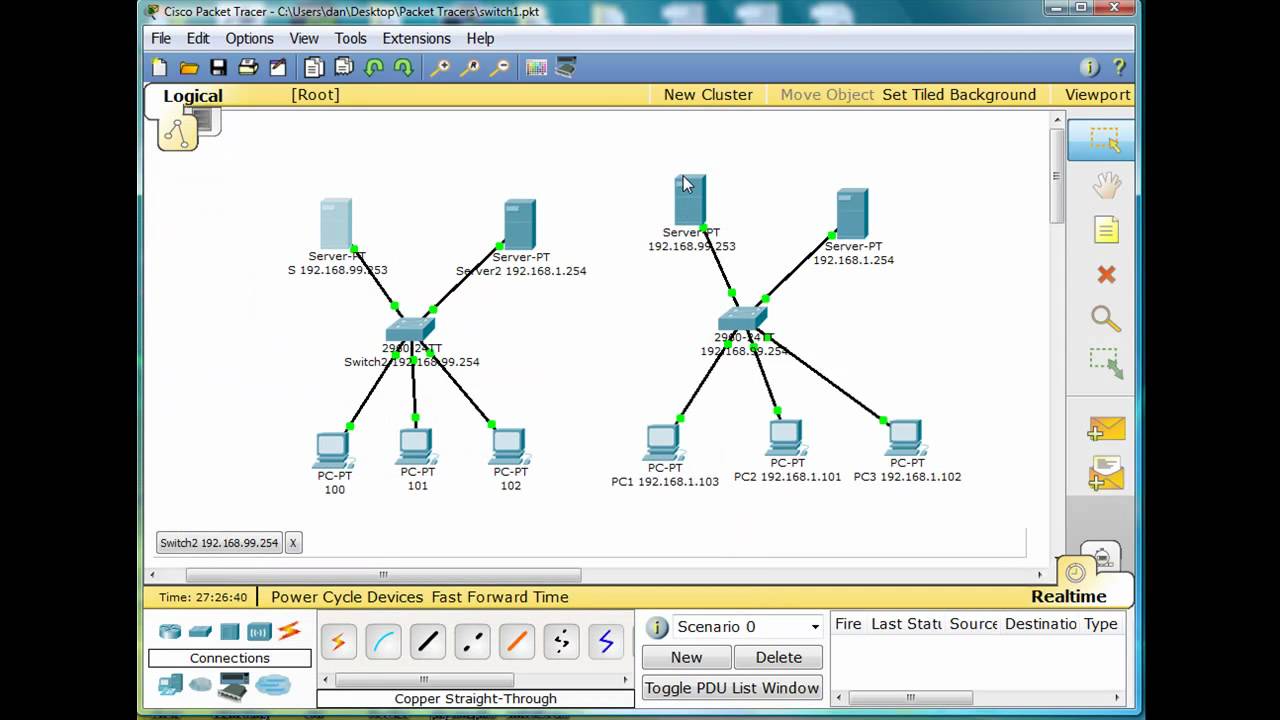Select the Connections lightning category

click(289, 630)
